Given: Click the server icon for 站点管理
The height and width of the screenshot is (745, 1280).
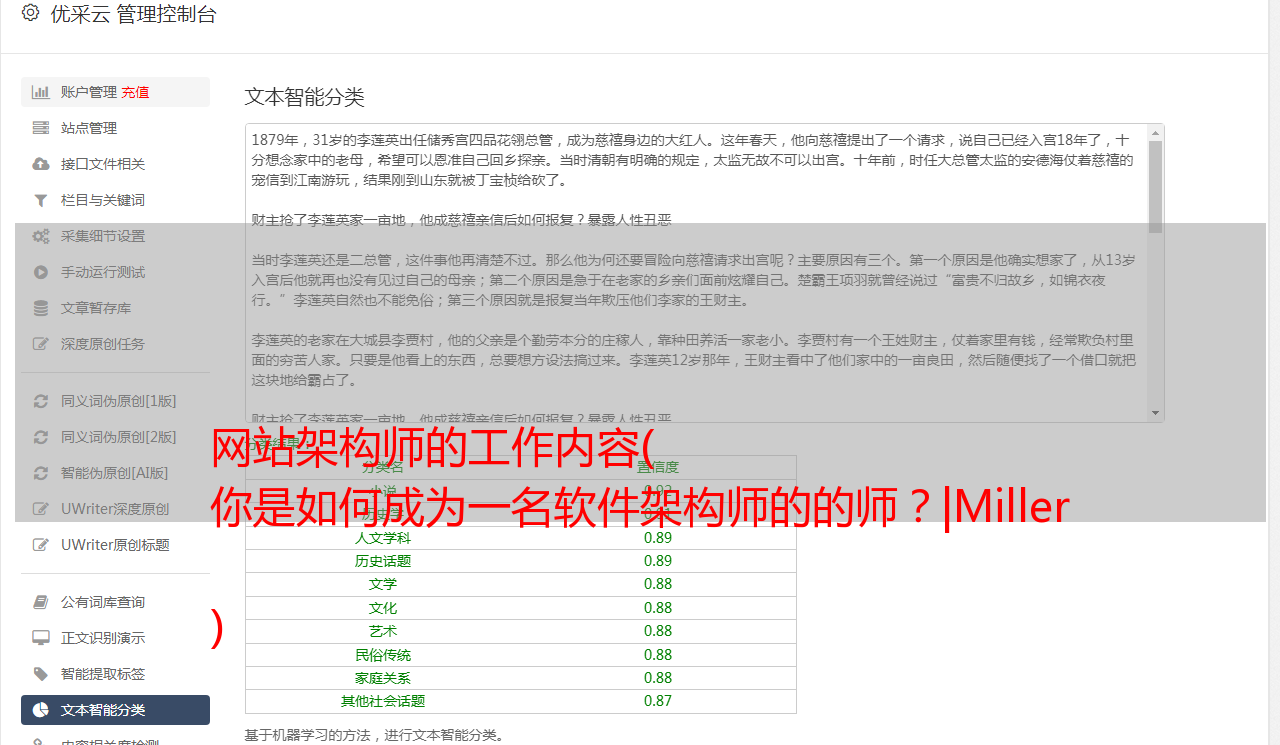Looking at the screenshot, I should point(41,128).
